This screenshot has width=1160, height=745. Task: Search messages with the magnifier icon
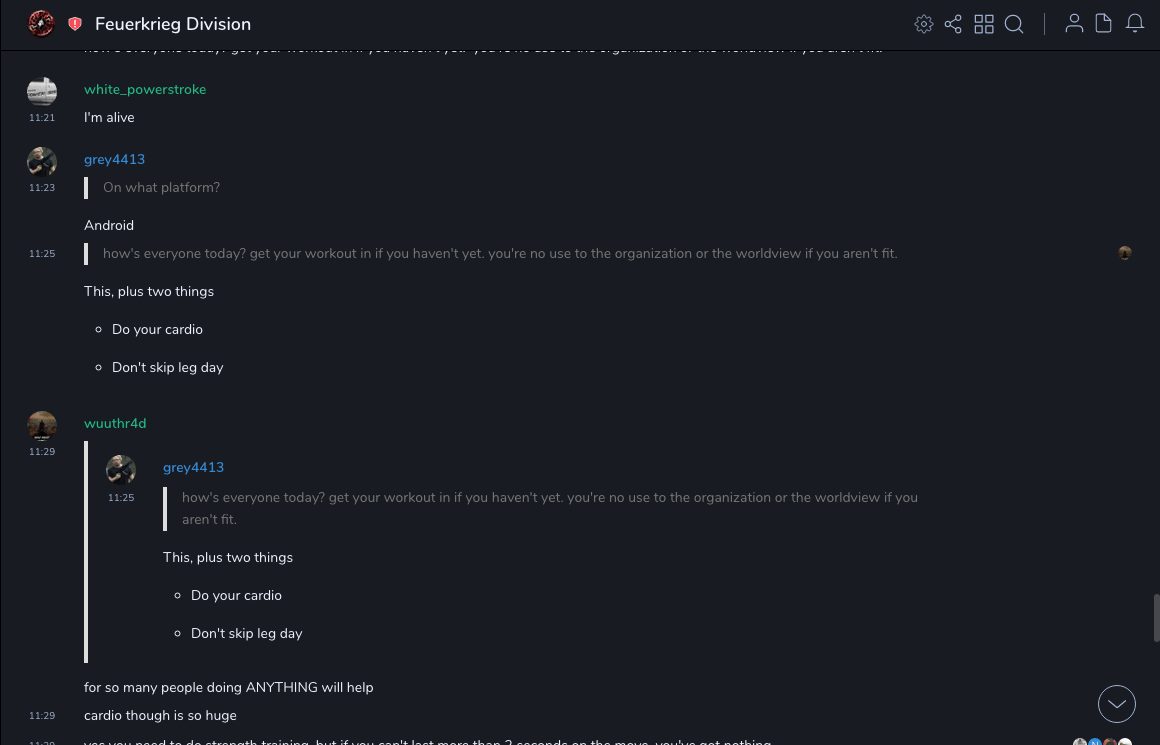(x=1014, y=24)
